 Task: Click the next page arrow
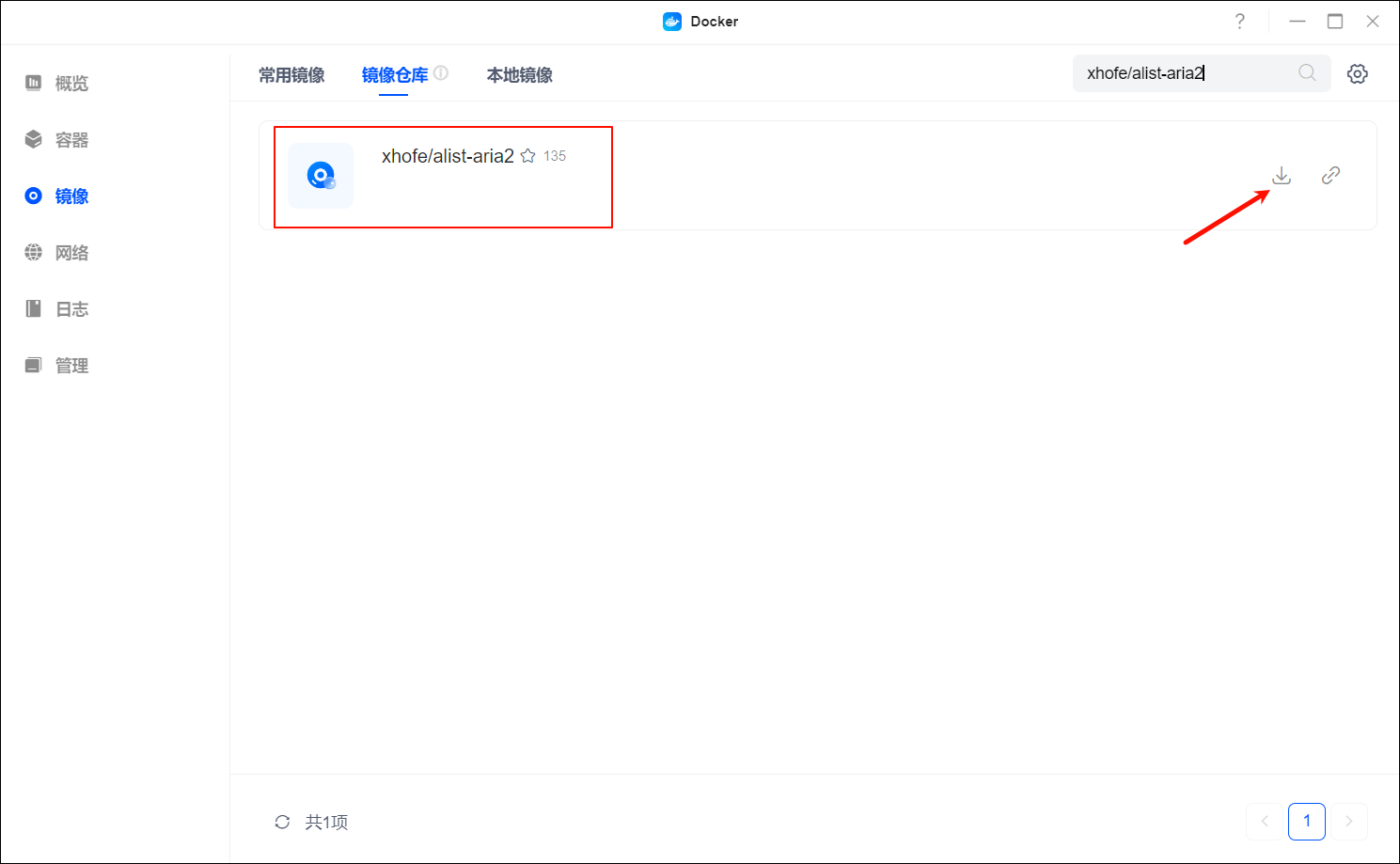tap(1349, 821)
